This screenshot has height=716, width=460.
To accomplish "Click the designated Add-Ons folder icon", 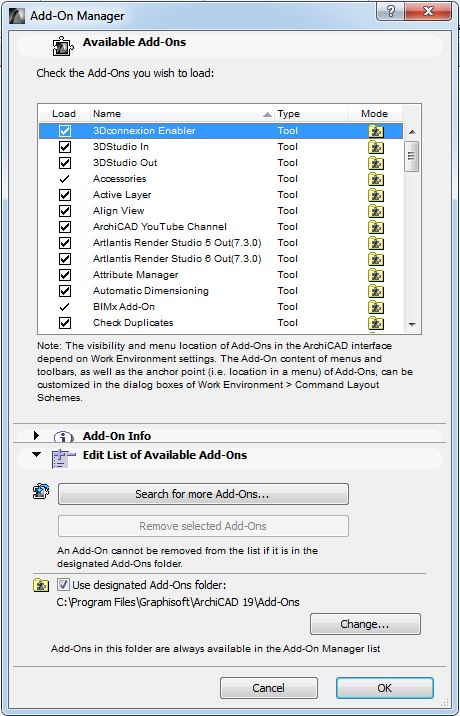I will (x=41, y=585).
